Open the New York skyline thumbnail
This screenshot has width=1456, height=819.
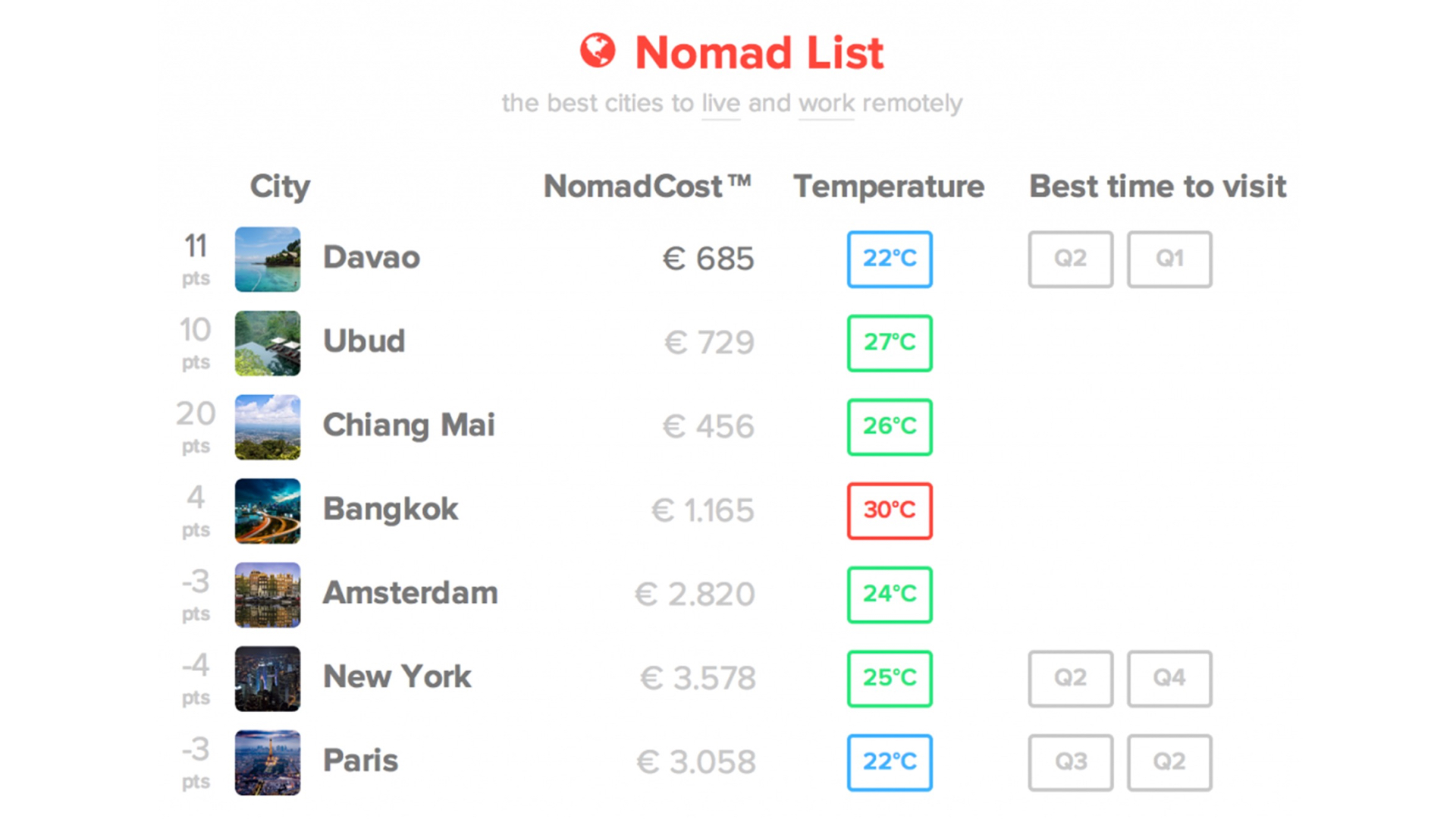pos(268,679)
